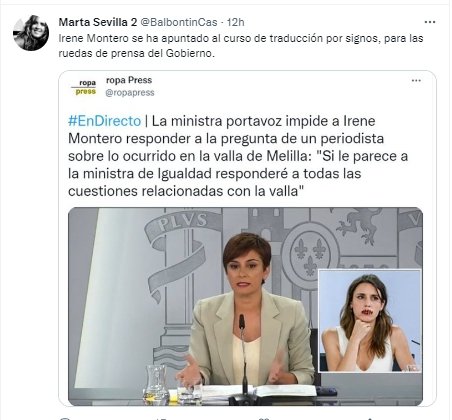Open Marta Sevilla 2's profile avatar
This screenshot has width=452, height=420.
(31, 33)
